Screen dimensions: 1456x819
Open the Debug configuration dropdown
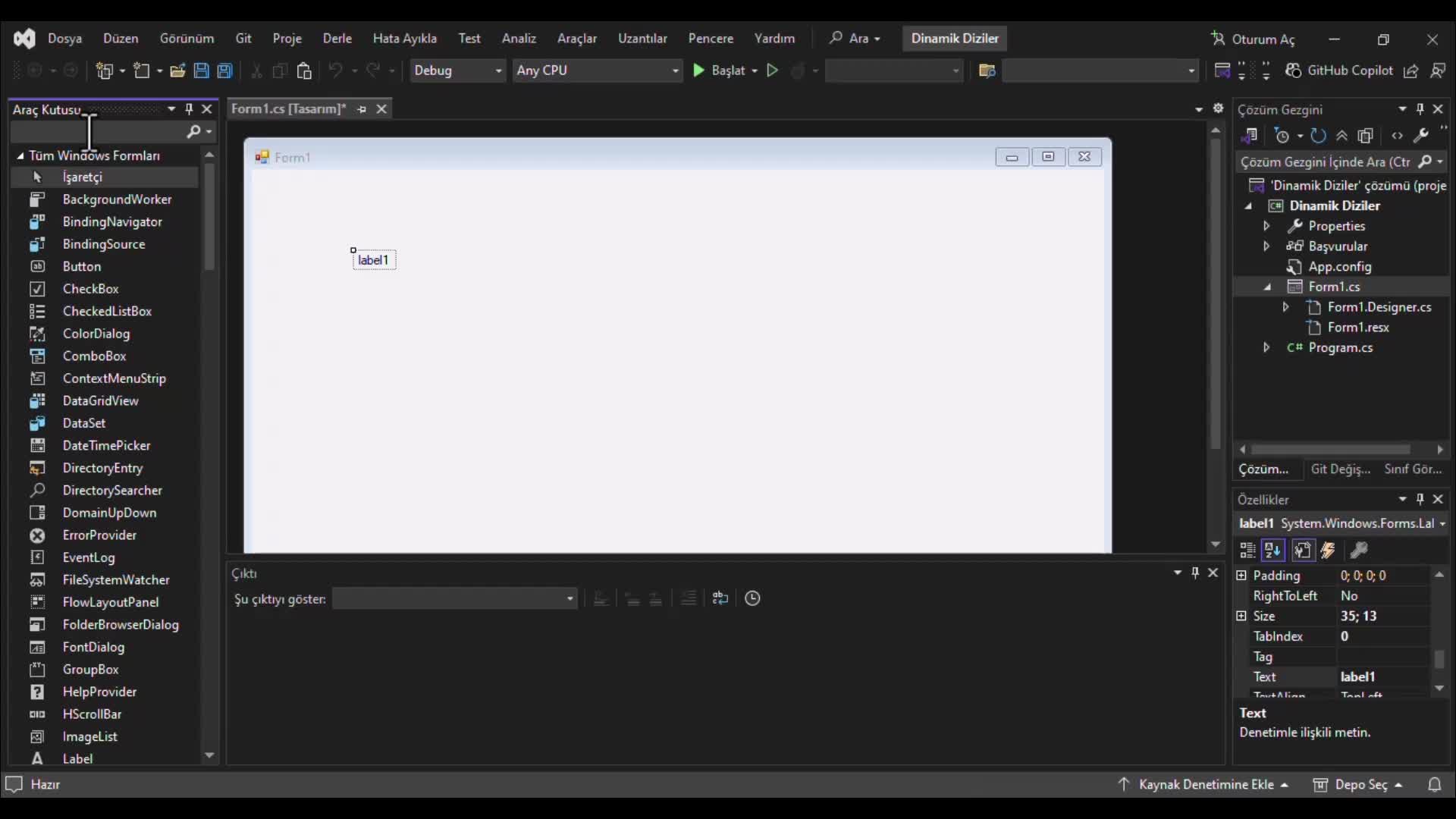tap(457, 71)
